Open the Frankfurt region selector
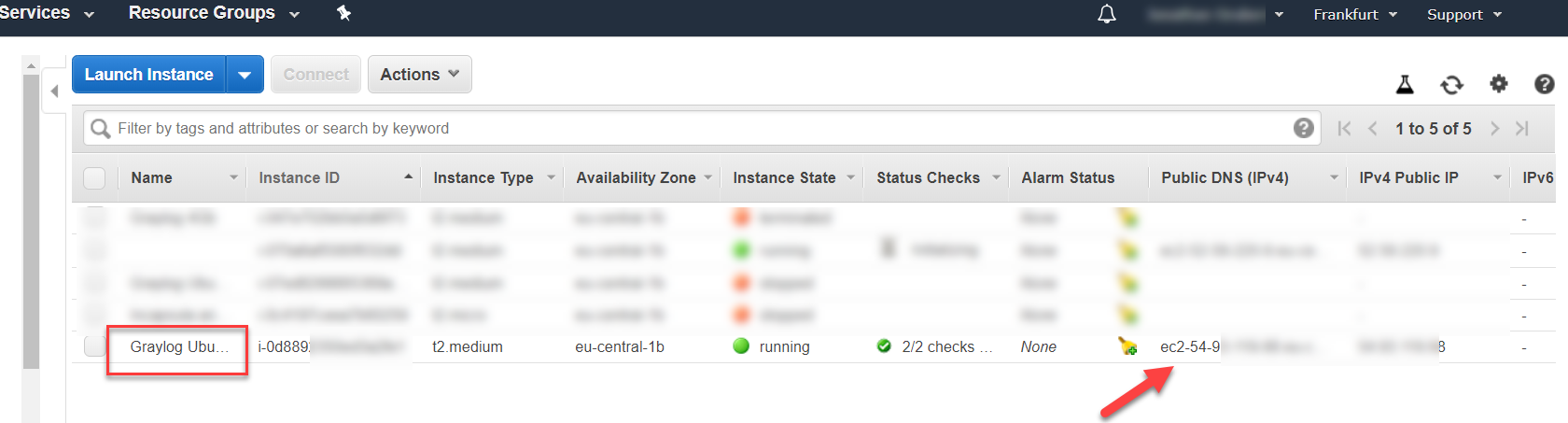Image resolution: width=1568 pixels, height=423 pixels. 1355,14
